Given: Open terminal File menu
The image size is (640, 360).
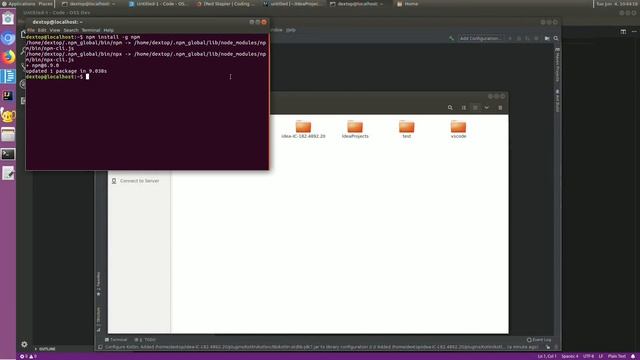Looking at the screenshot, I should (31, 30).
